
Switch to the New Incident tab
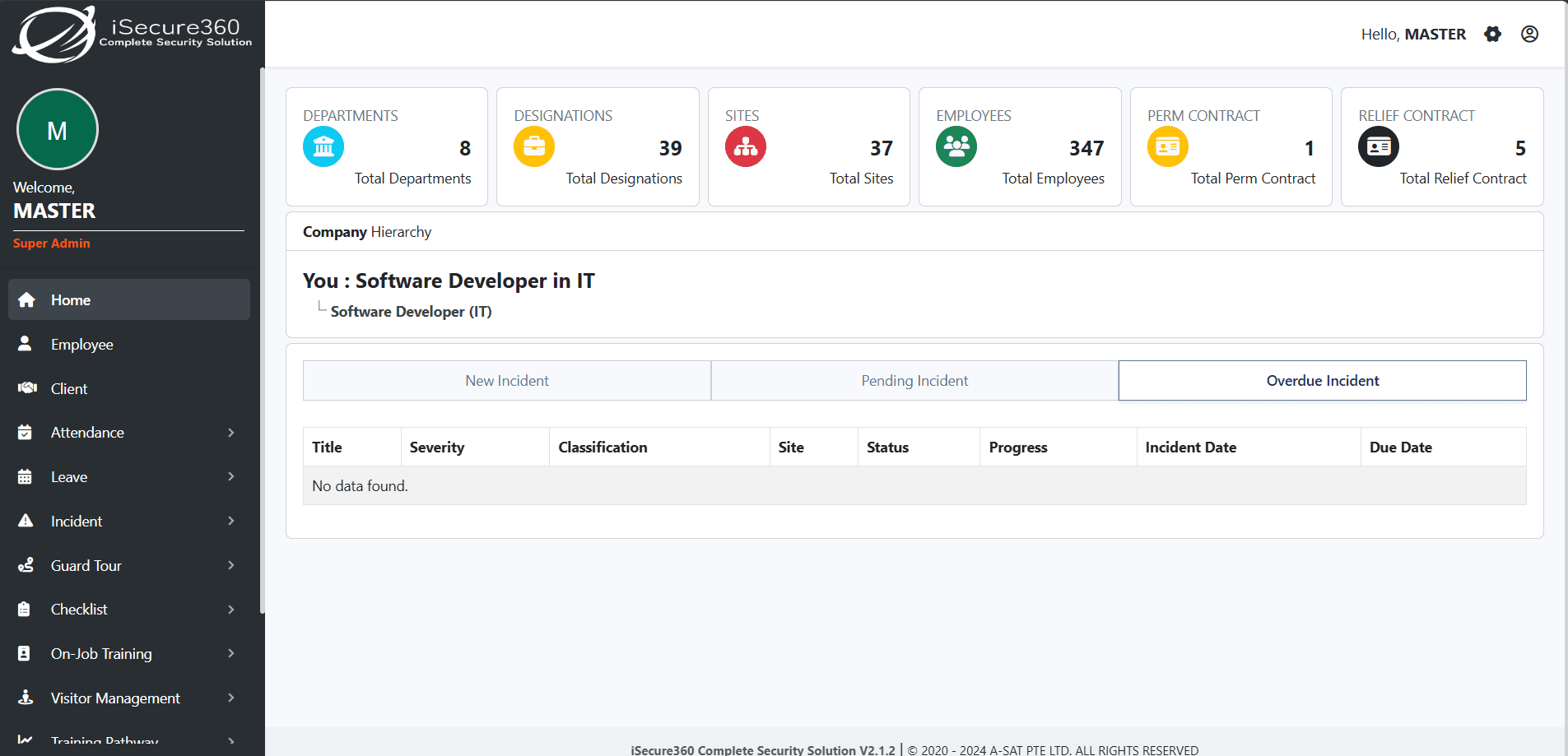tap(507, 381)
